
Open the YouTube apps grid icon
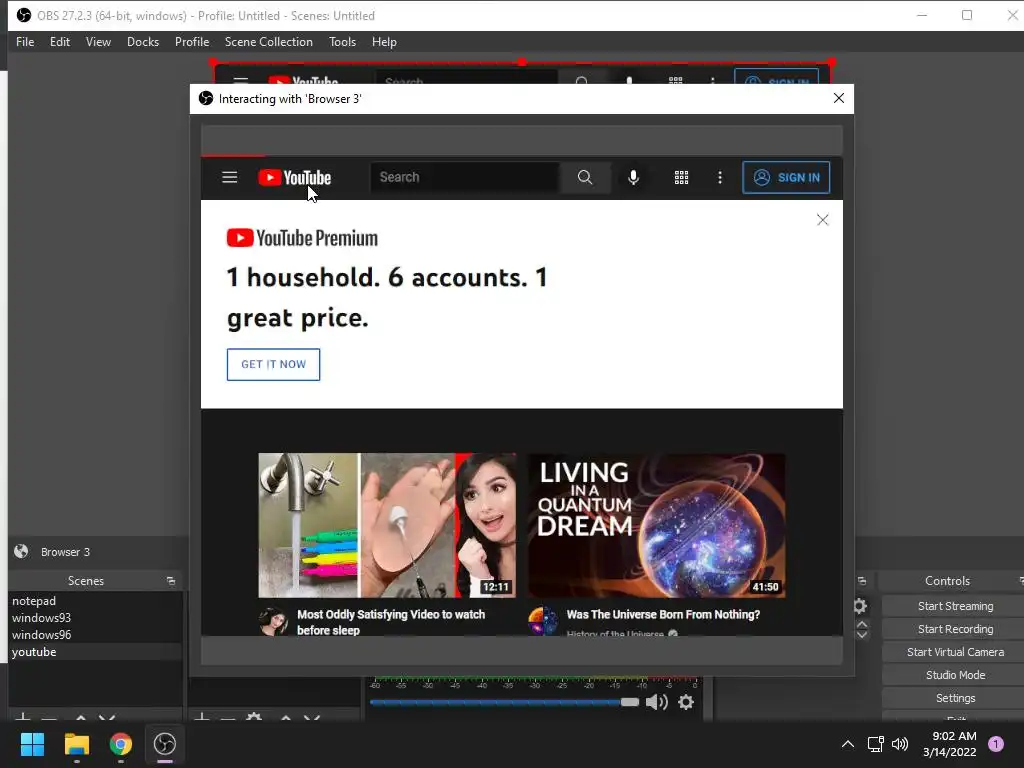681,178
